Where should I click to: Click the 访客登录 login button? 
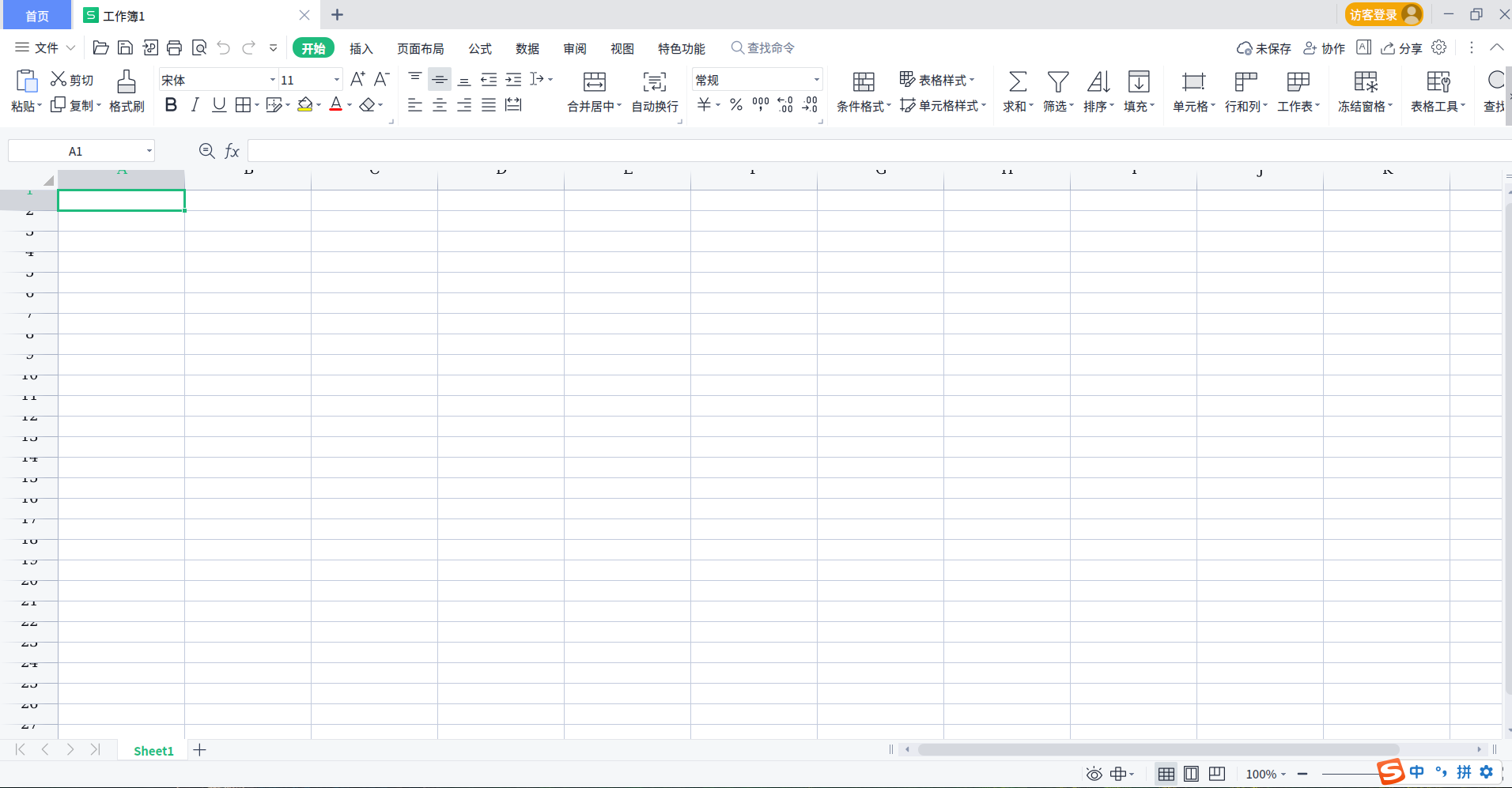1376,14
